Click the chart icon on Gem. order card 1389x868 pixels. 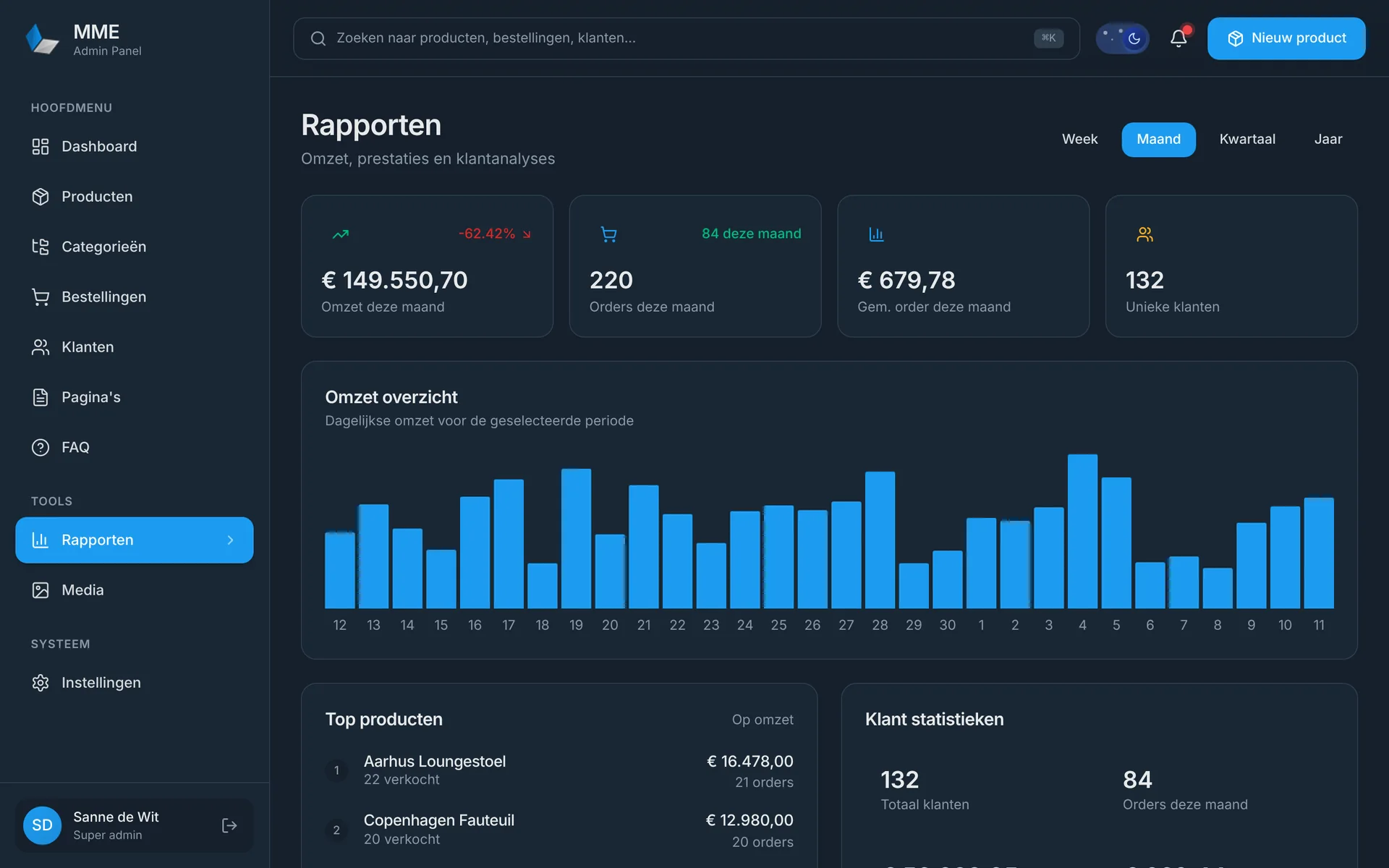click(x=876, y=234)
